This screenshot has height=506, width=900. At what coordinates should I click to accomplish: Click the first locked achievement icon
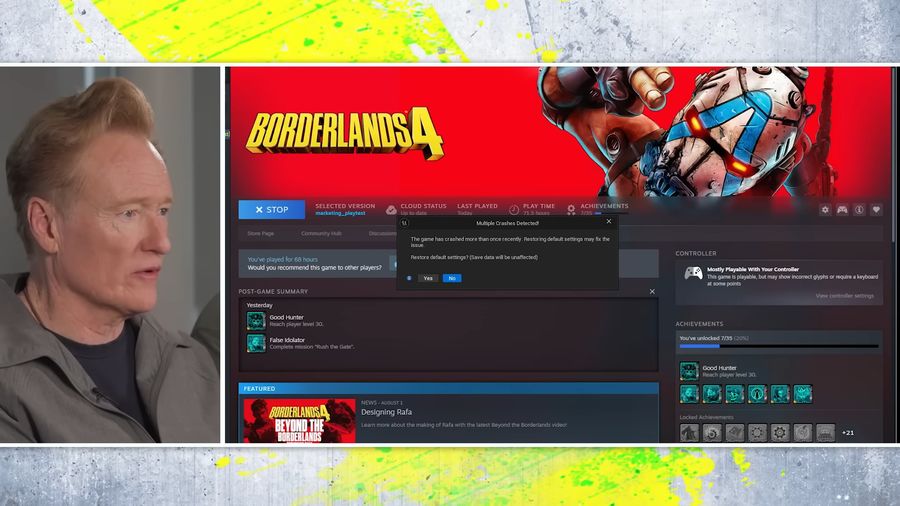point(689,433)
